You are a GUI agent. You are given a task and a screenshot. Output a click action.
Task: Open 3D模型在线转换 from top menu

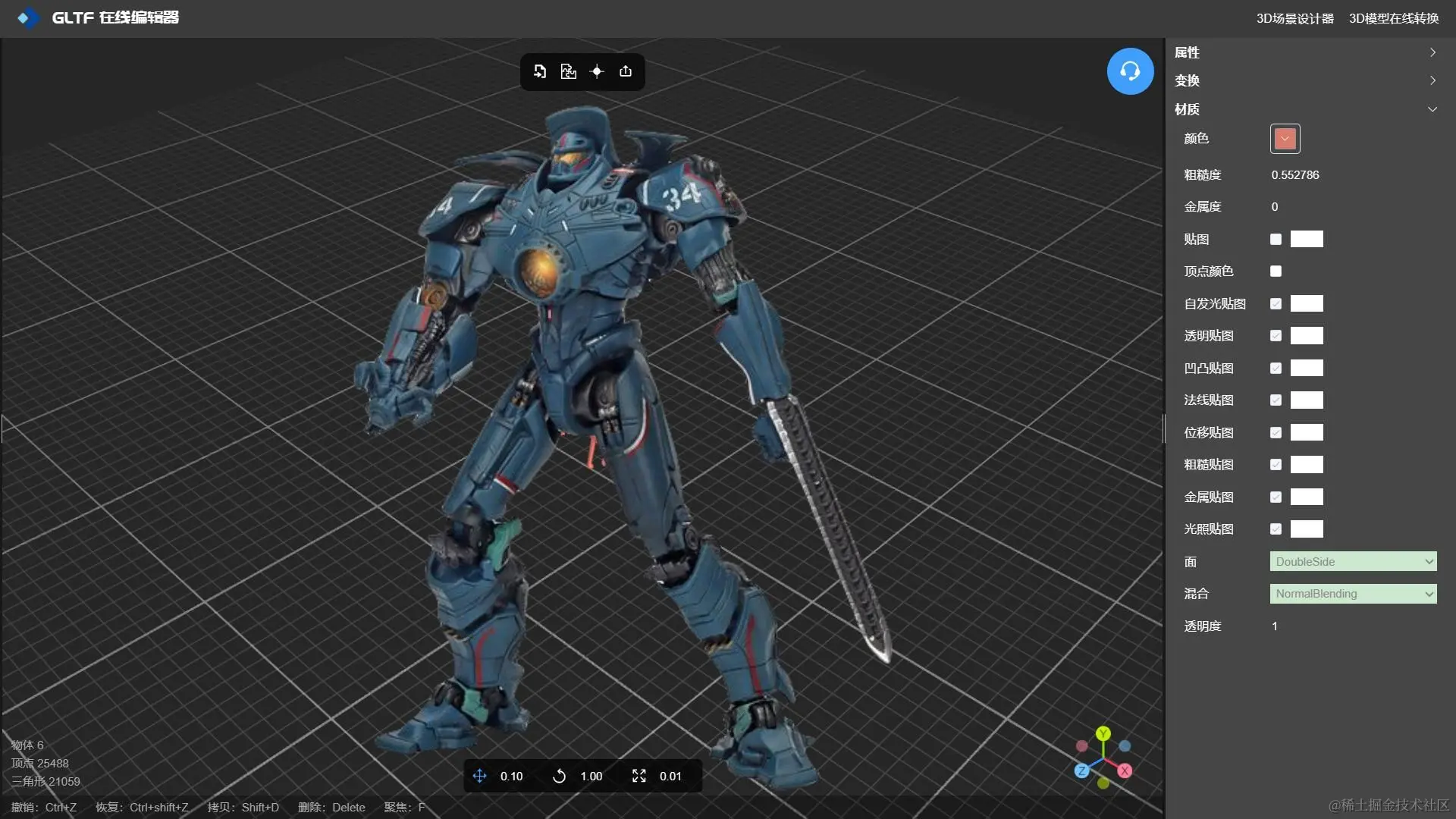coord(1393,18)
